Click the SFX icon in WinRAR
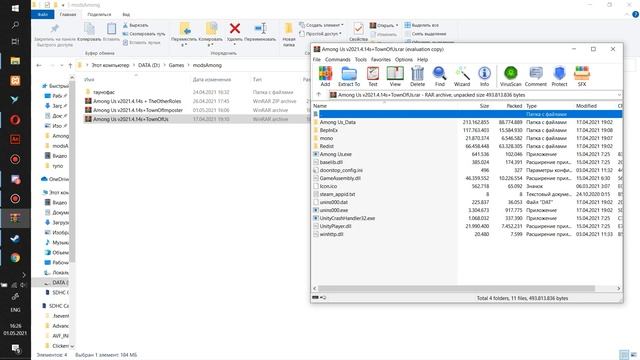 pos(582,76)
